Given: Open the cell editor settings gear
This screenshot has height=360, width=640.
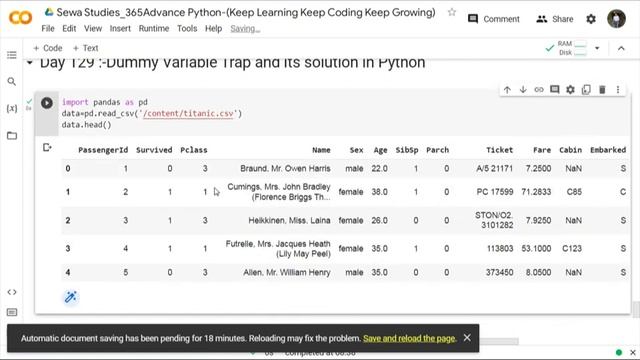Looking at the screenshot, I should 570,90.
